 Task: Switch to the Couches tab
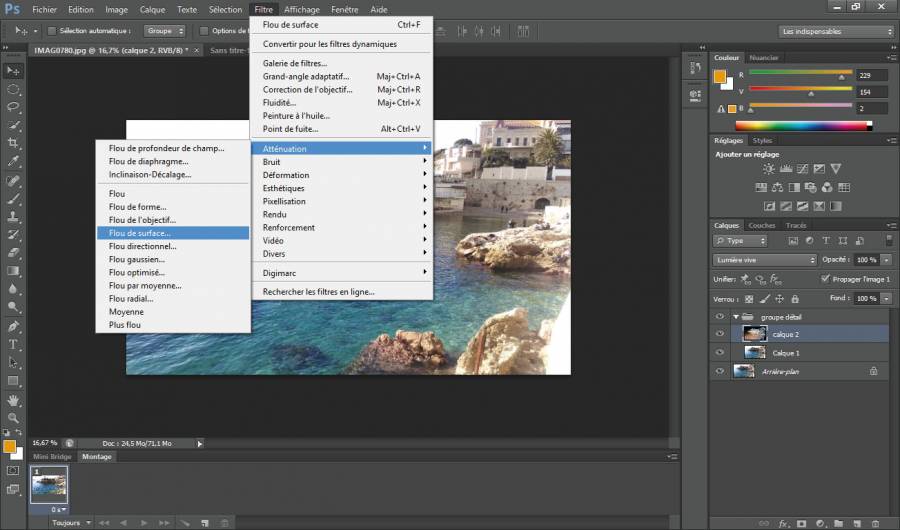coord(762,225)
